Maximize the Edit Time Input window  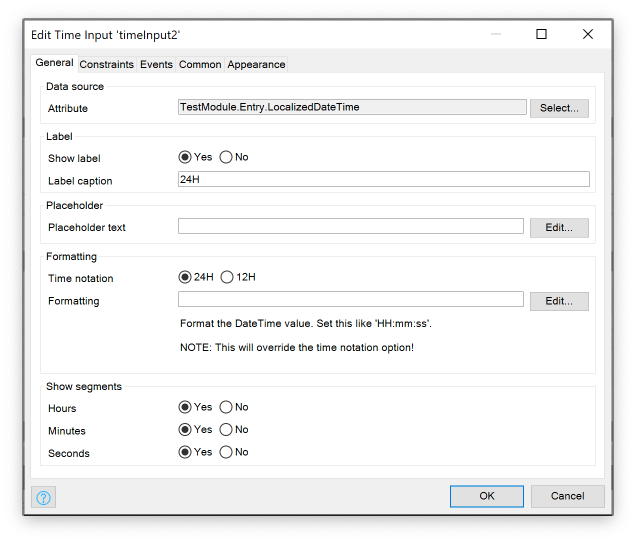(541, 34)
